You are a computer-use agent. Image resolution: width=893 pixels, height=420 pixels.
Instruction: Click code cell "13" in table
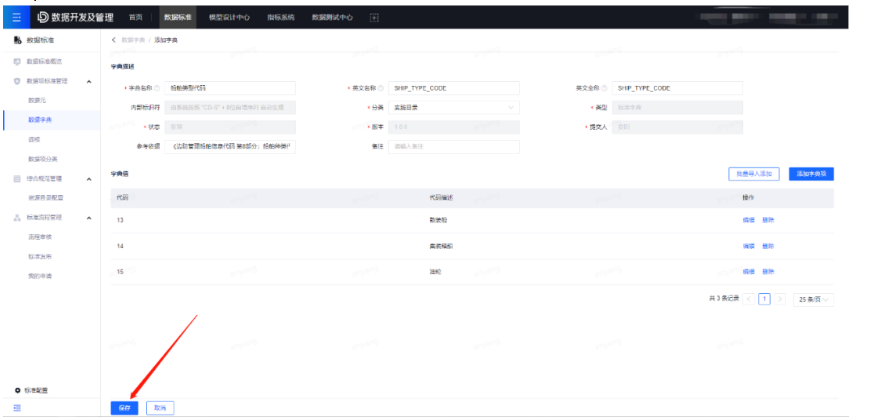coord(120,220)
